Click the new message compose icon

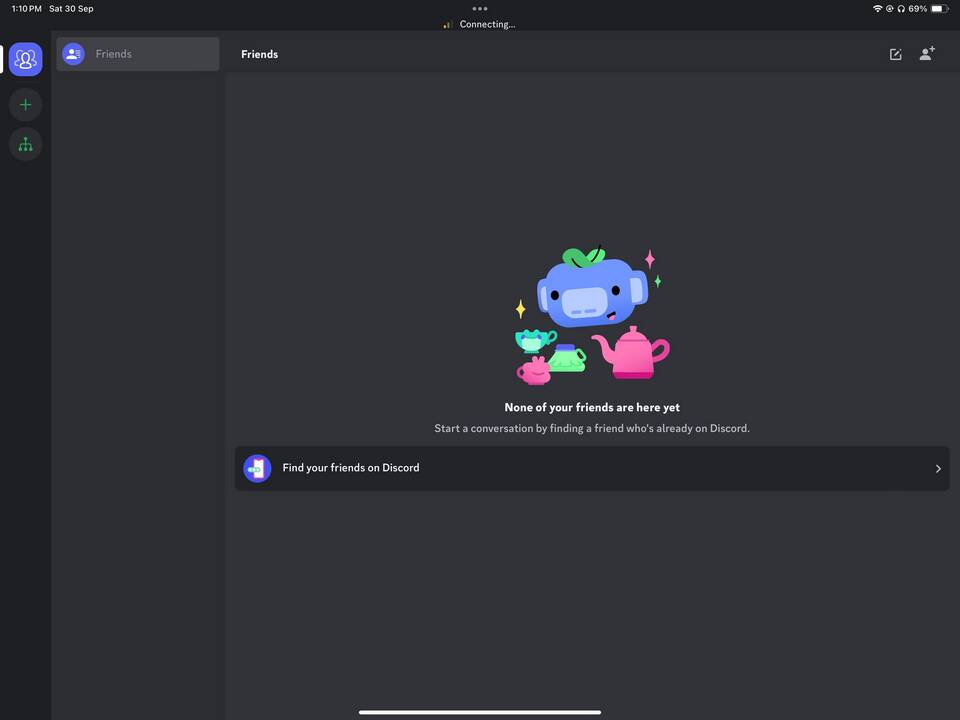pos(895,54)
